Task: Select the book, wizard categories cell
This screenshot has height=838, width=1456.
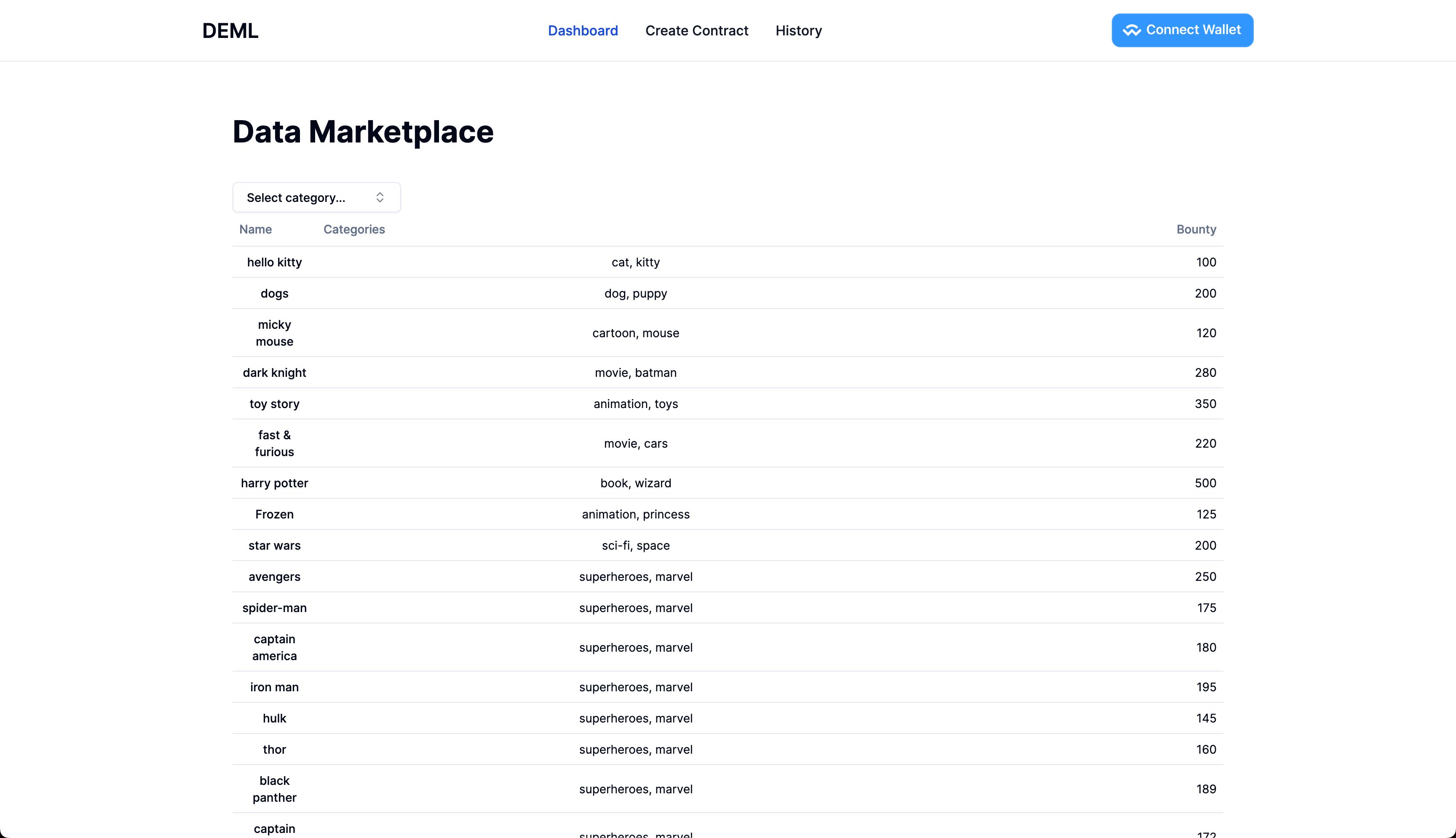Action: [635, 483]
